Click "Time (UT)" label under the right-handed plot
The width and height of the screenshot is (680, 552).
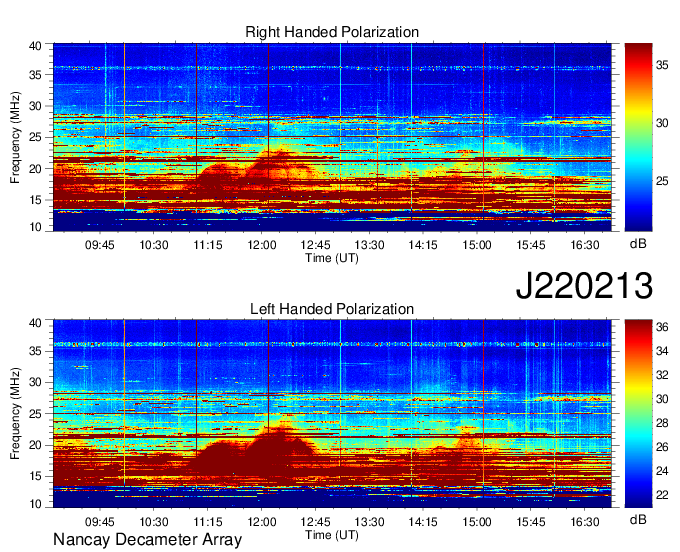(332, 258)
